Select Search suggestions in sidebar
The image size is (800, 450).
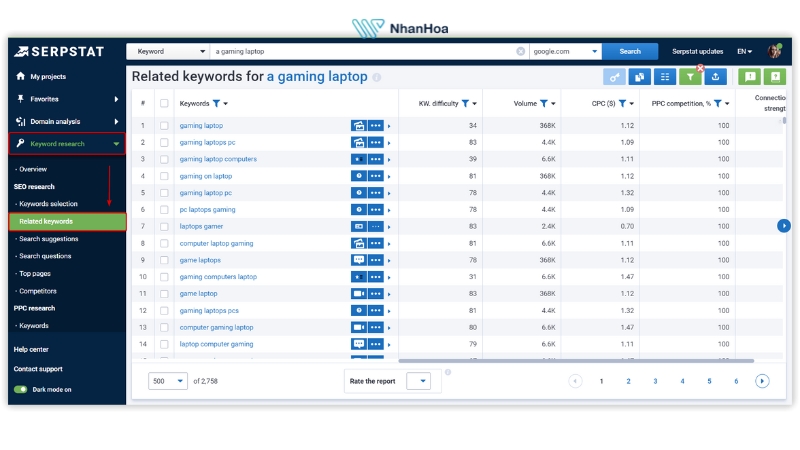click(x=48, y=239)
